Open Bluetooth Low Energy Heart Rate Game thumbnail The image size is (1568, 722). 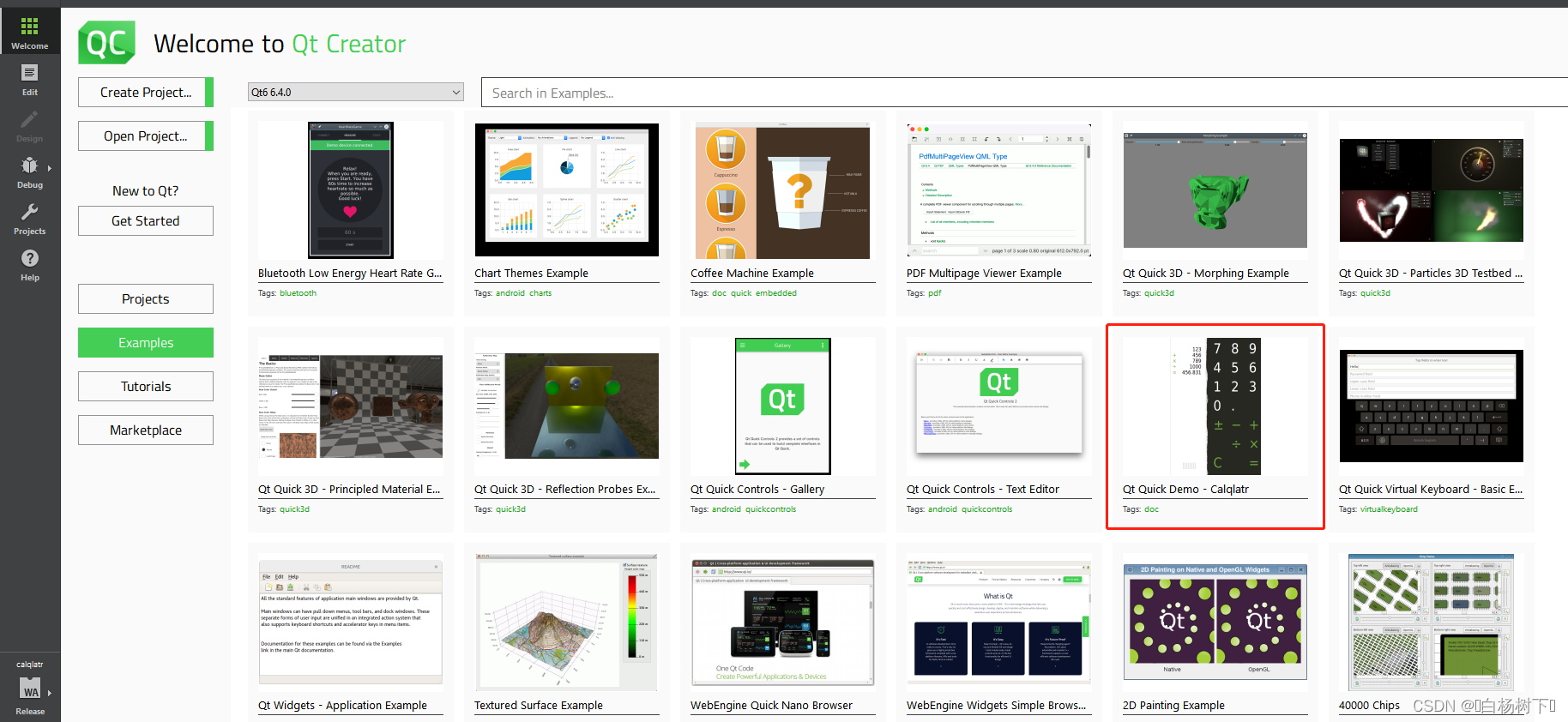(x=351, y=190)
